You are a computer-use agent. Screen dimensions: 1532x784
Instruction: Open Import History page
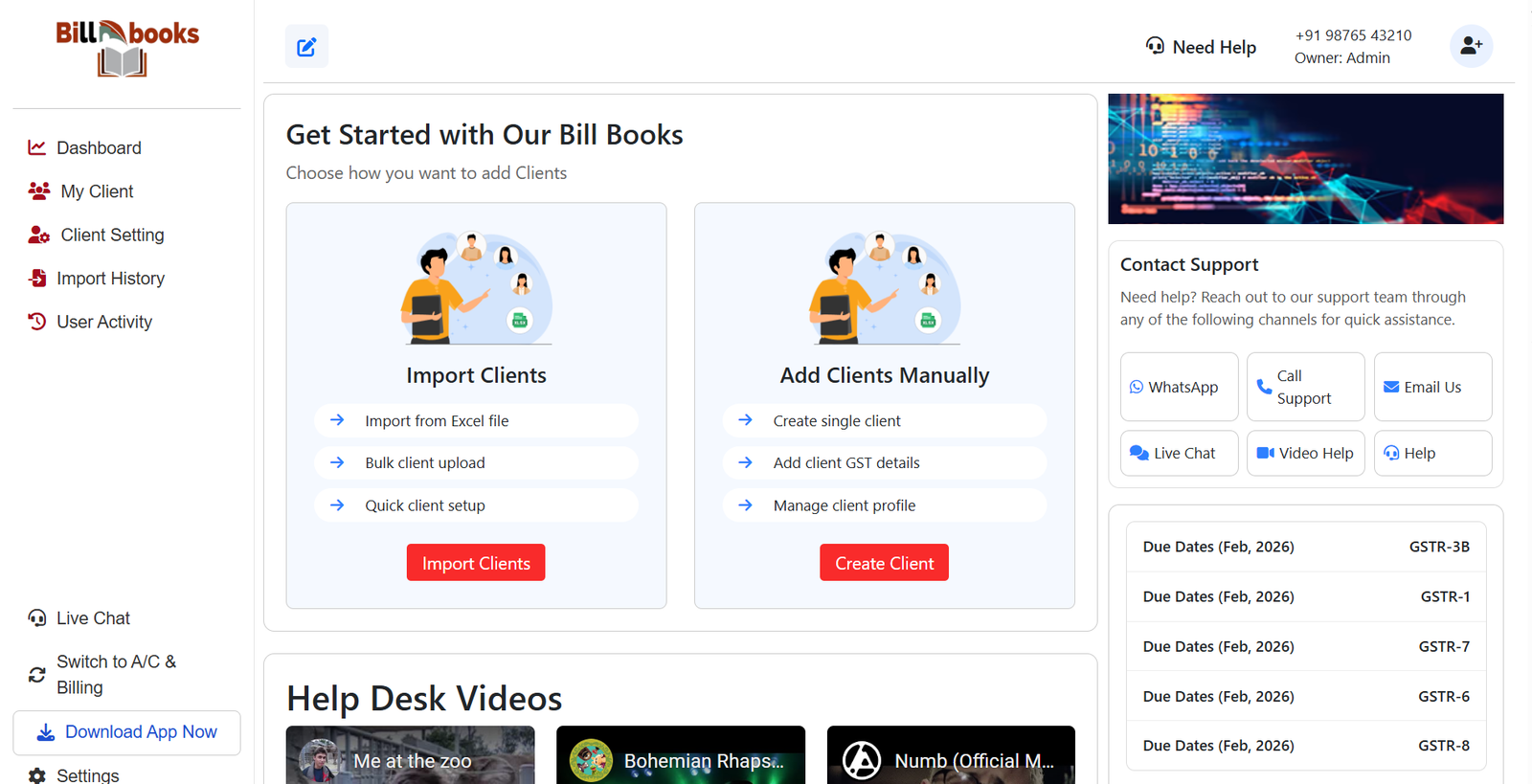(x=110, y=279)
